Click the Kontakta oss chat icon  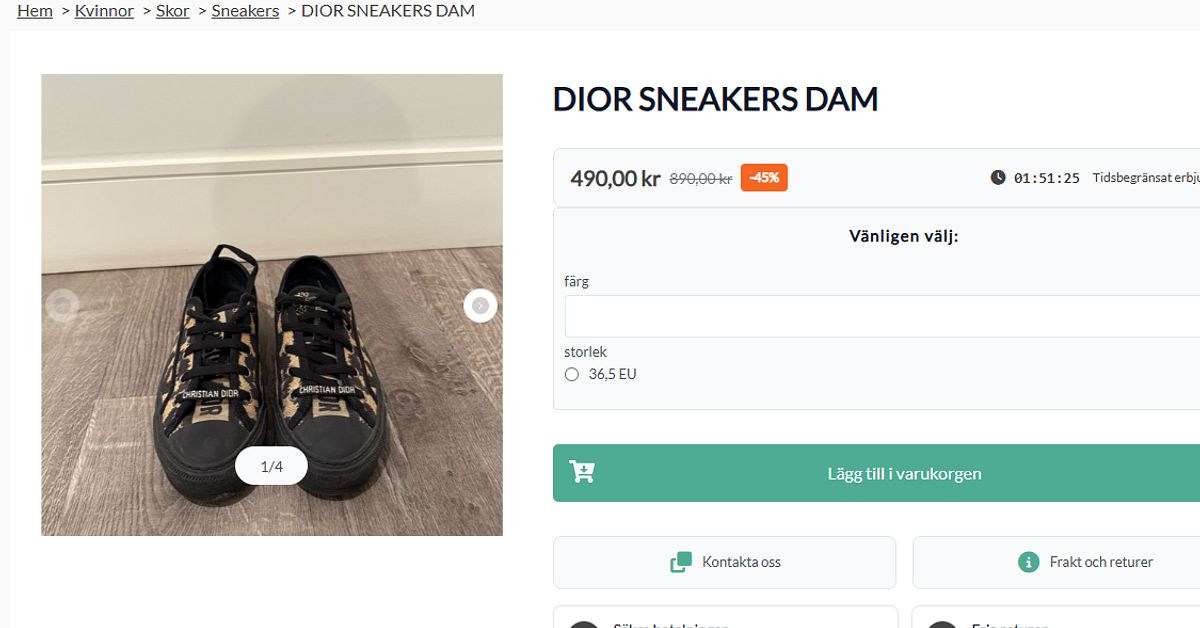[x=681, y=562]
